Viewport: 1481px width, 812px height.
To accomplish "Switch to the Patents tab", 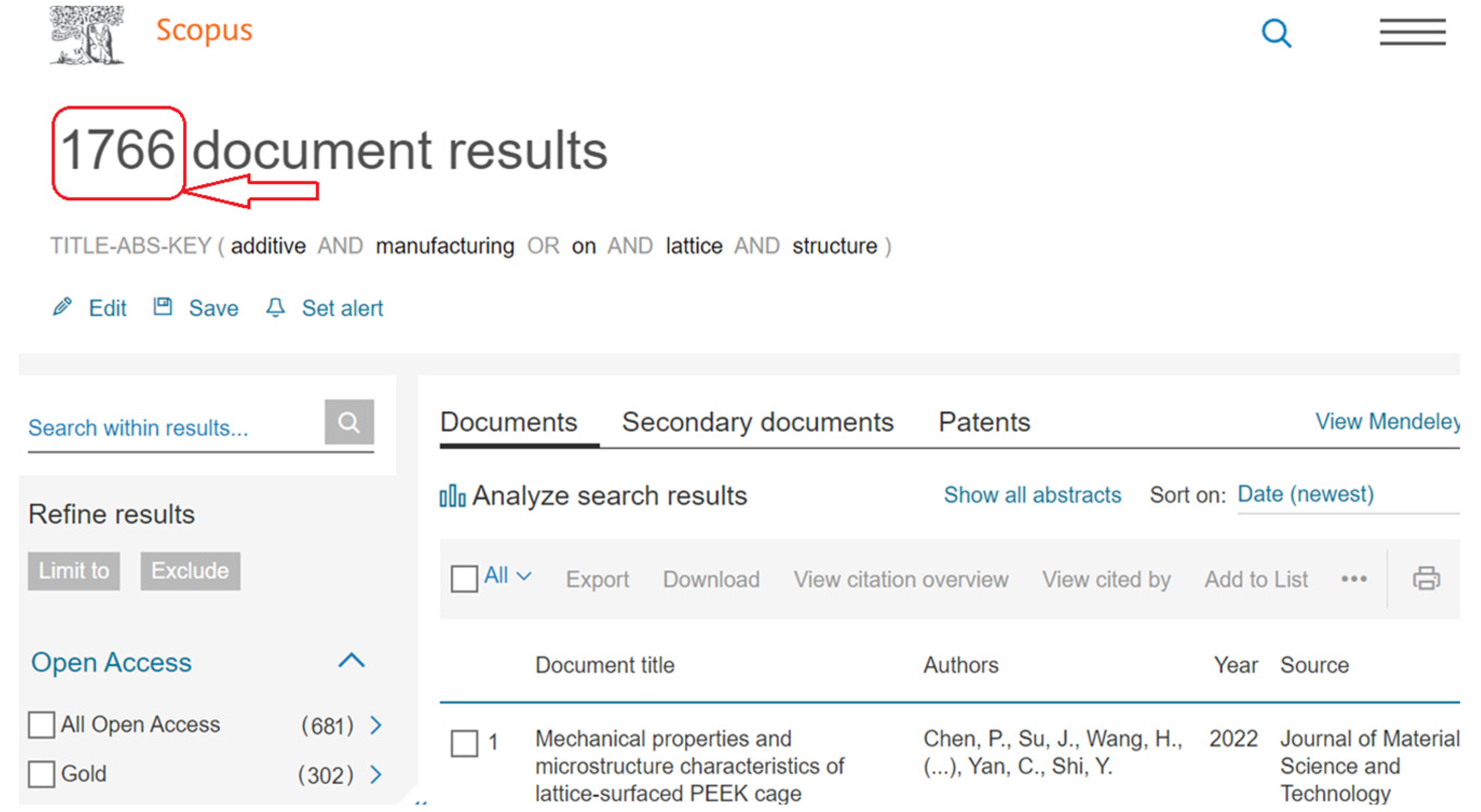I will point(984,422).
